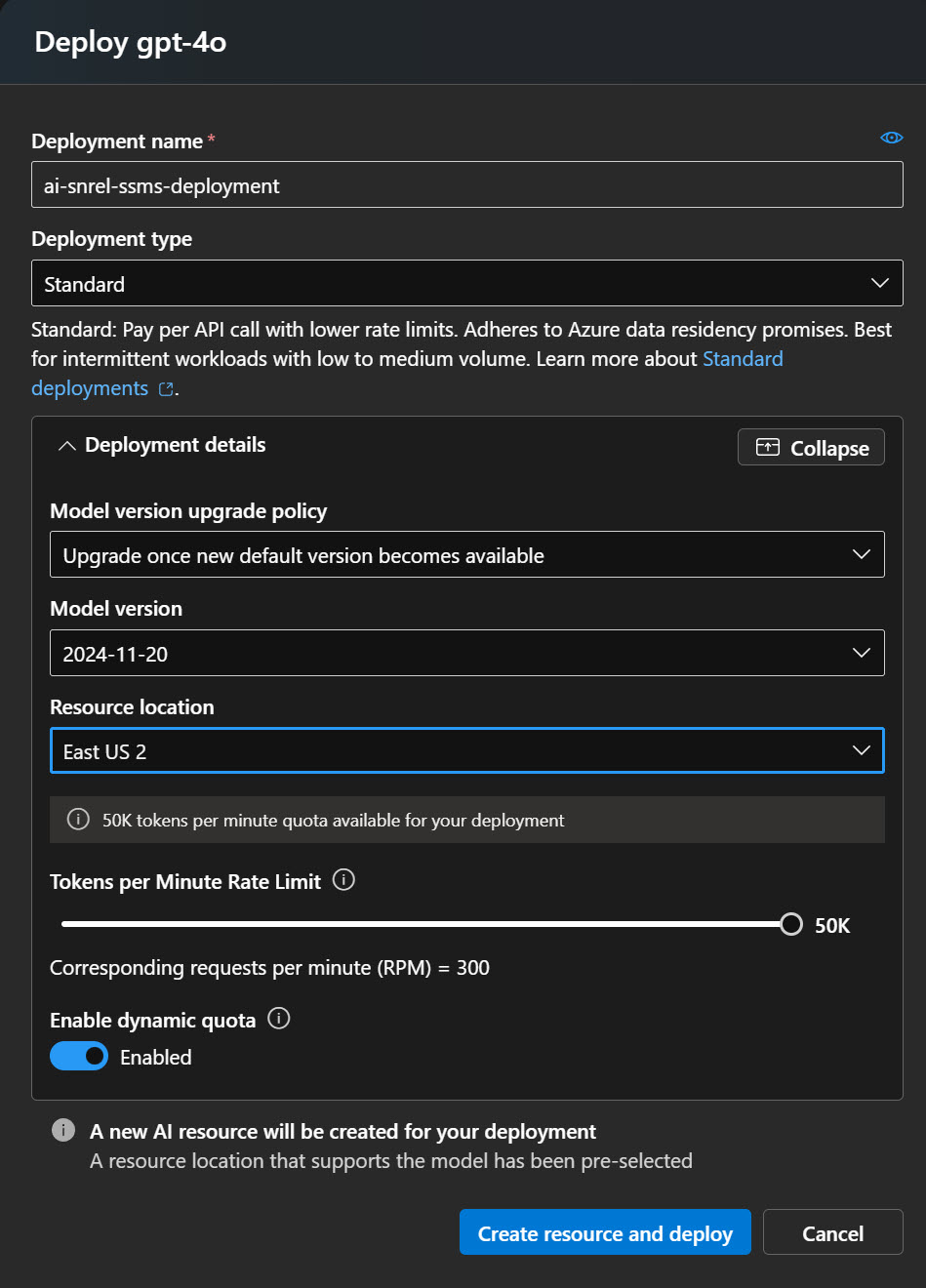Click the Tokens per Minute slider handle
Viewport: 926px width, 1288px height.
click(x=791, y=924)
